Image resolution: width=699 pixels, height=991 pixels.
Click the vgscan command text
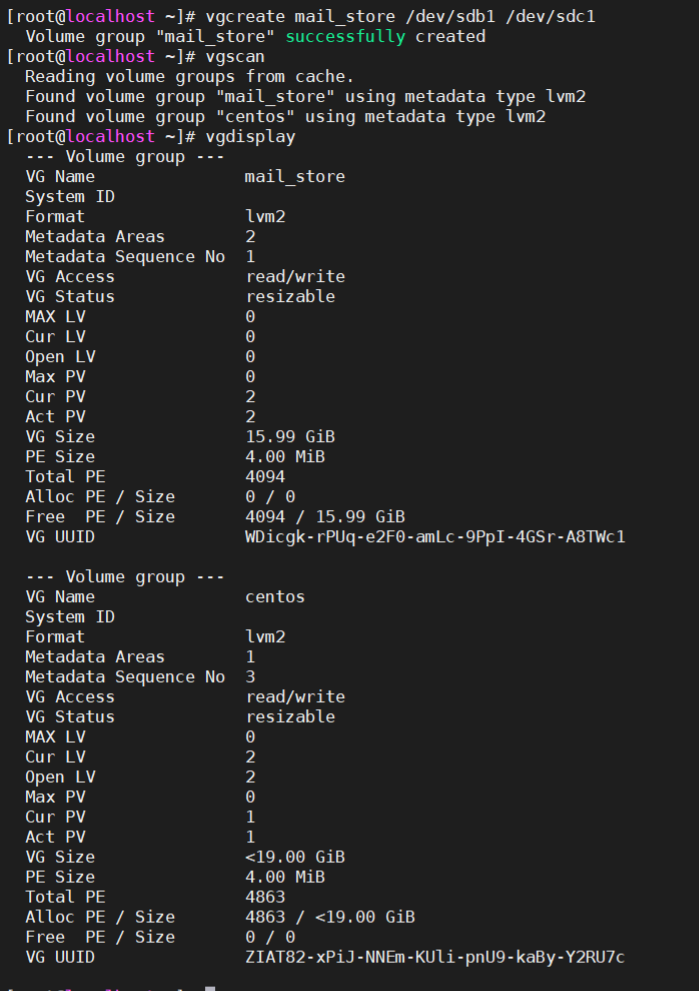(x=235, y=56)
